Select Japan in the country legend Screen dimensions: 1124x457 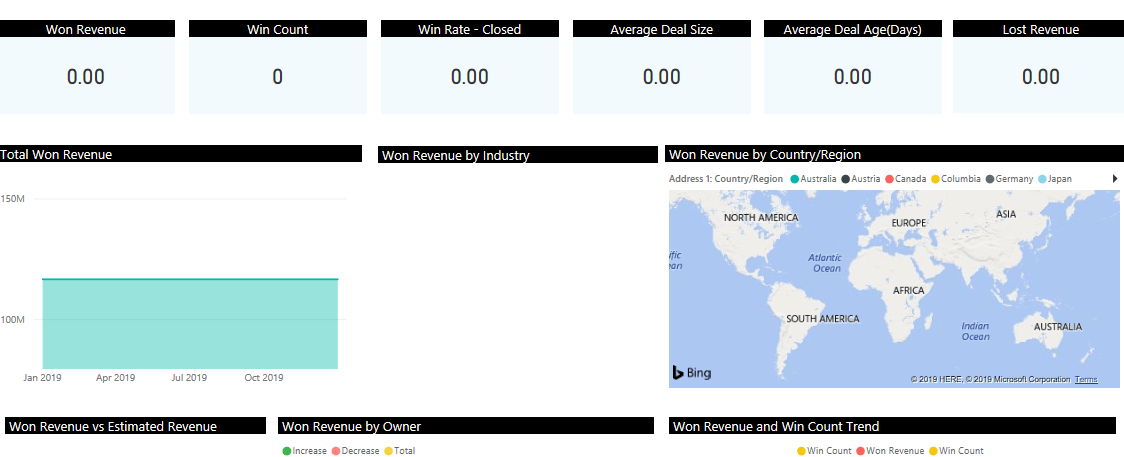(1059, 179)
